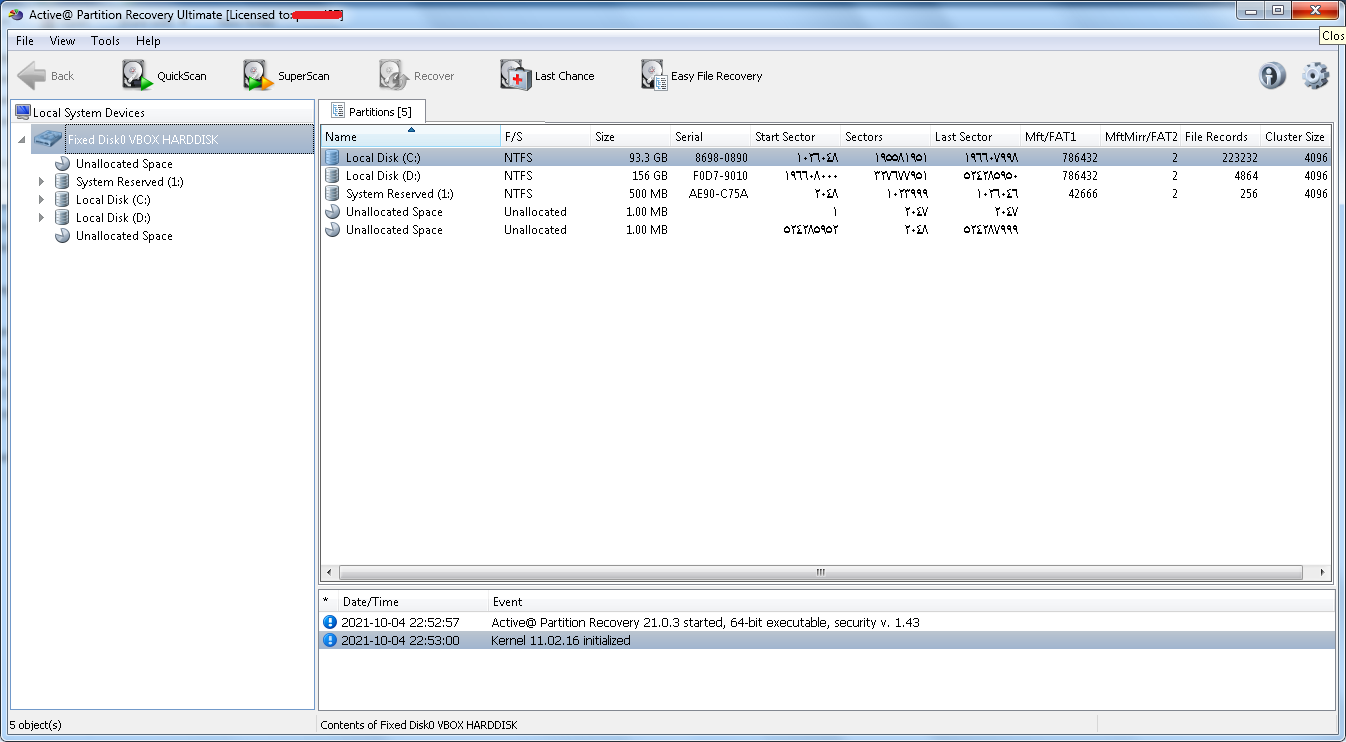Open the settings gear icon
Viewport: 1346px width, 742px height.
(x=1315, y=76)
